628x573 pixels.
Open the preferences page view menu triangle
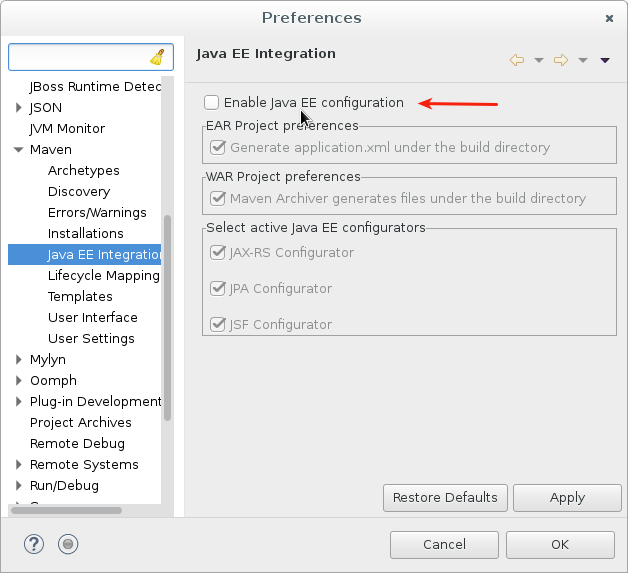605,60
